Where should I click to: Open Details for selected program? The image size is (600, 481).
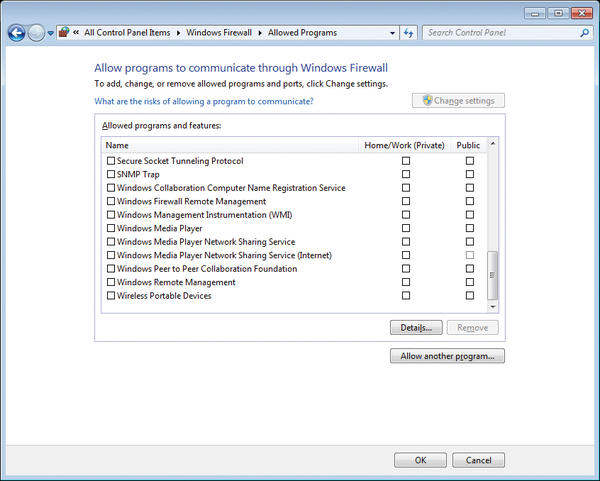click(x=416, y=328)
